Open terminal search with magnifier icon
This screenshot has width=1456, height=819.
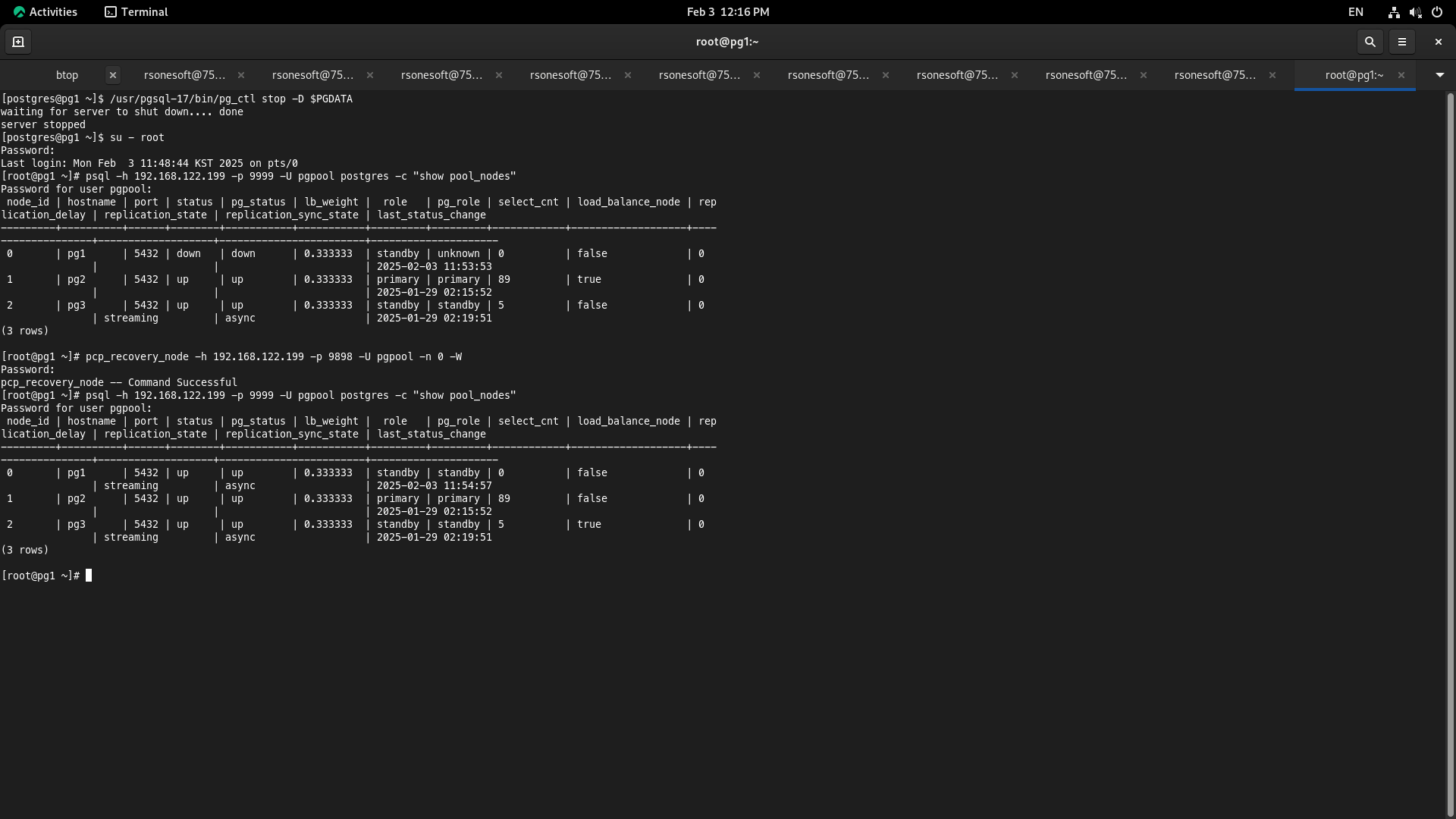(1370, 42)
